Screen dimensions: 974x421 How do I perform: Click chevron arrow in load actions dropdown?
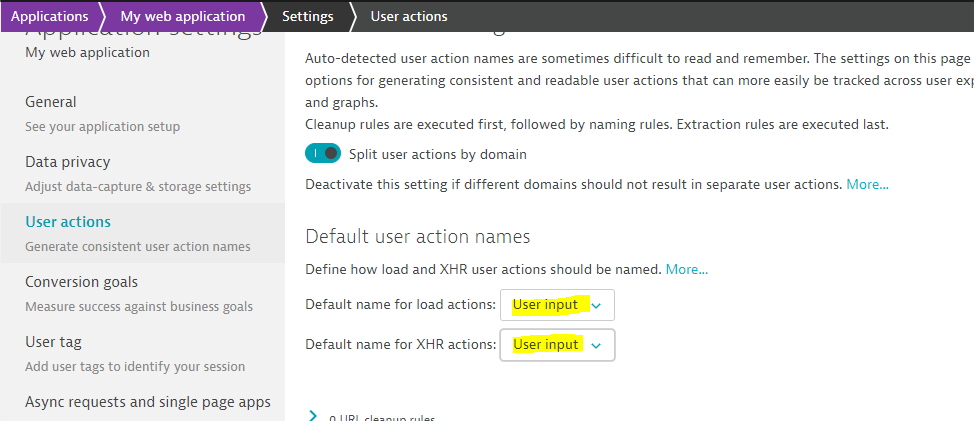coord(596,306)
